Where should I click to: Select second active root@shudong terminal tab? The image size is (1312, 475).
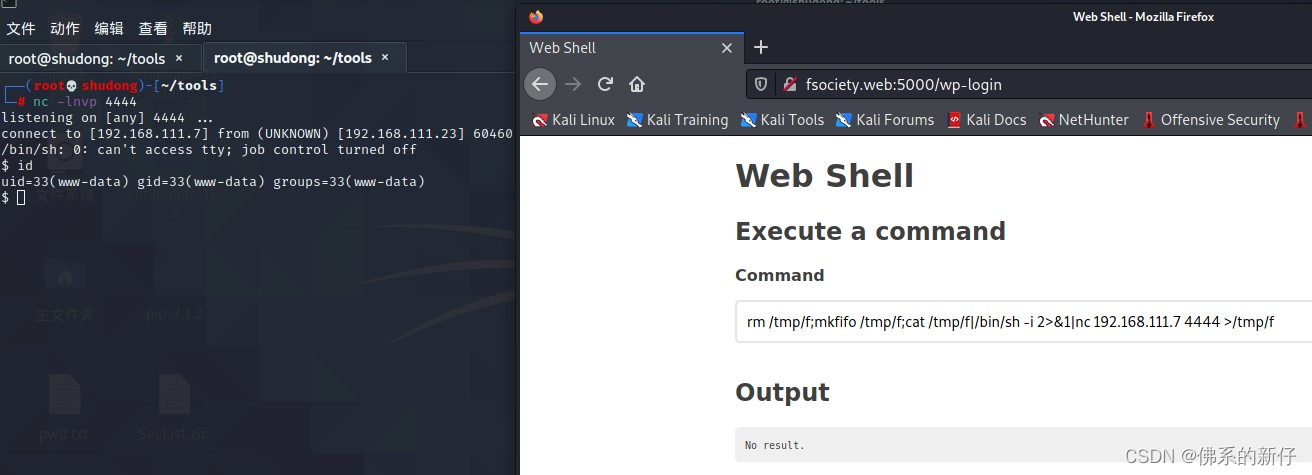point(293,58)
